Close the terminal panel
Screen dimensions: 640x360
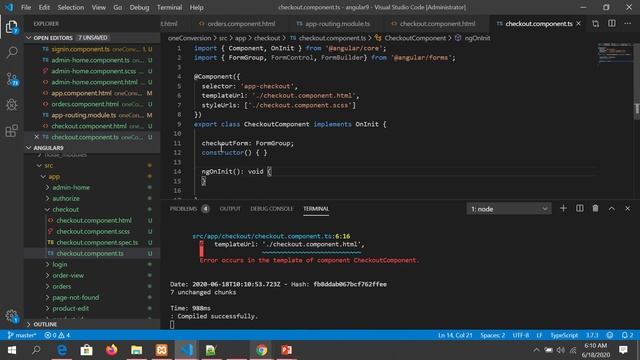coord(627,209)
